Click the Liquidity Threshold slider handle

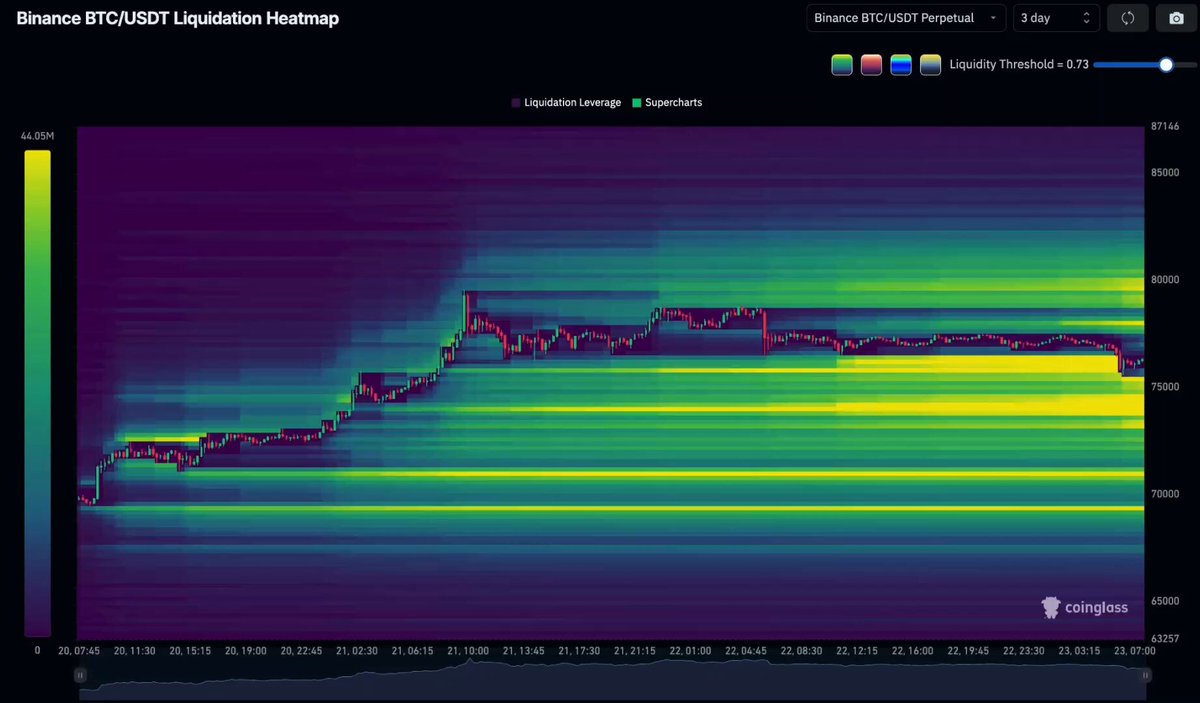click(1166, 65)
